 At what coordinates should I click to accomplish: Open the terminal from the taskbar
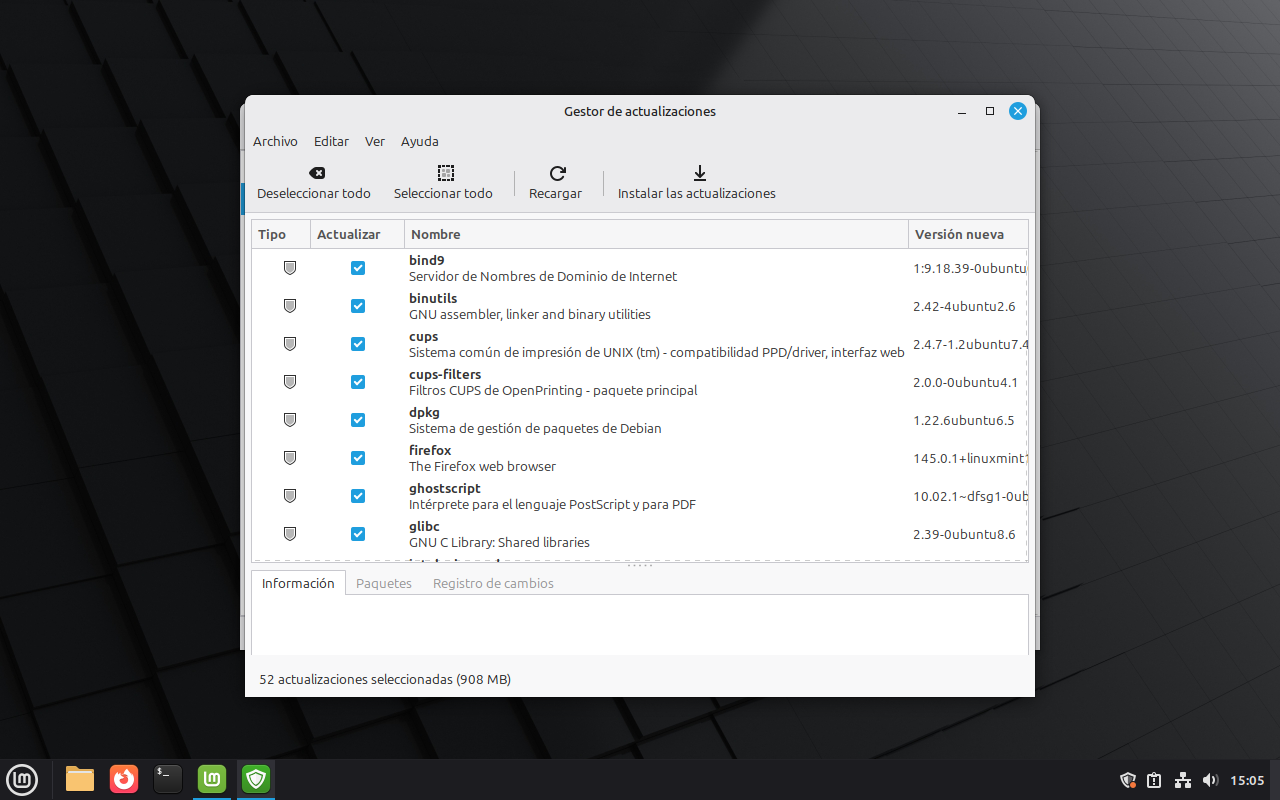point(168,778)
